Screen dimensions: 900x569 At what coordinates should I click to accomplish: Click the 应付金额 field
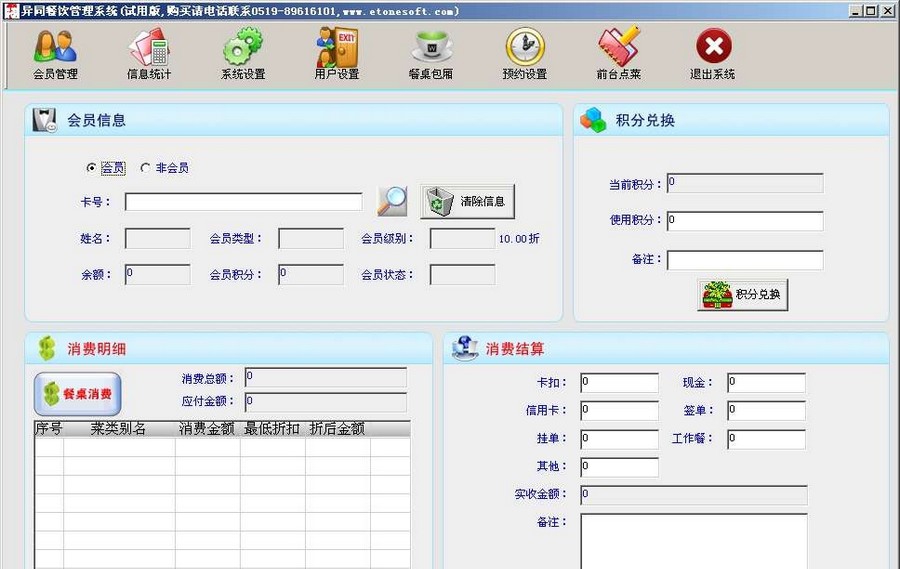point(325,402)
